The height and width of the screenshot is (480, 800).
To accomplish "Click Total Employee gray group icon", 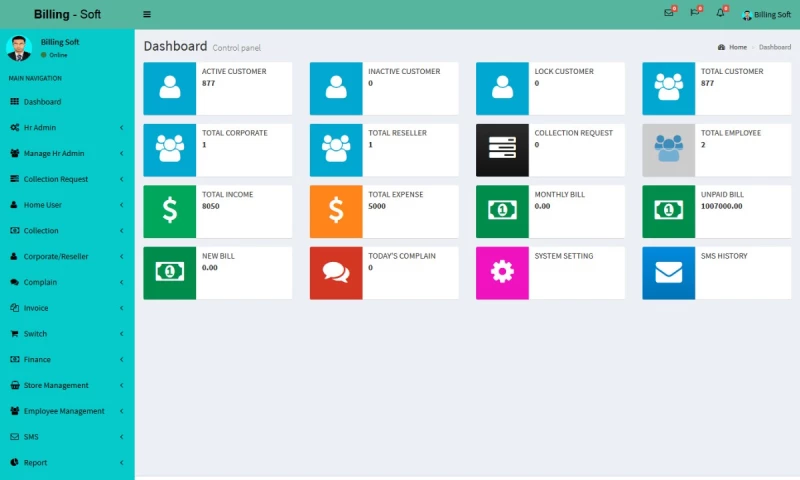I will pyautogui.click(x=668, y=150).
